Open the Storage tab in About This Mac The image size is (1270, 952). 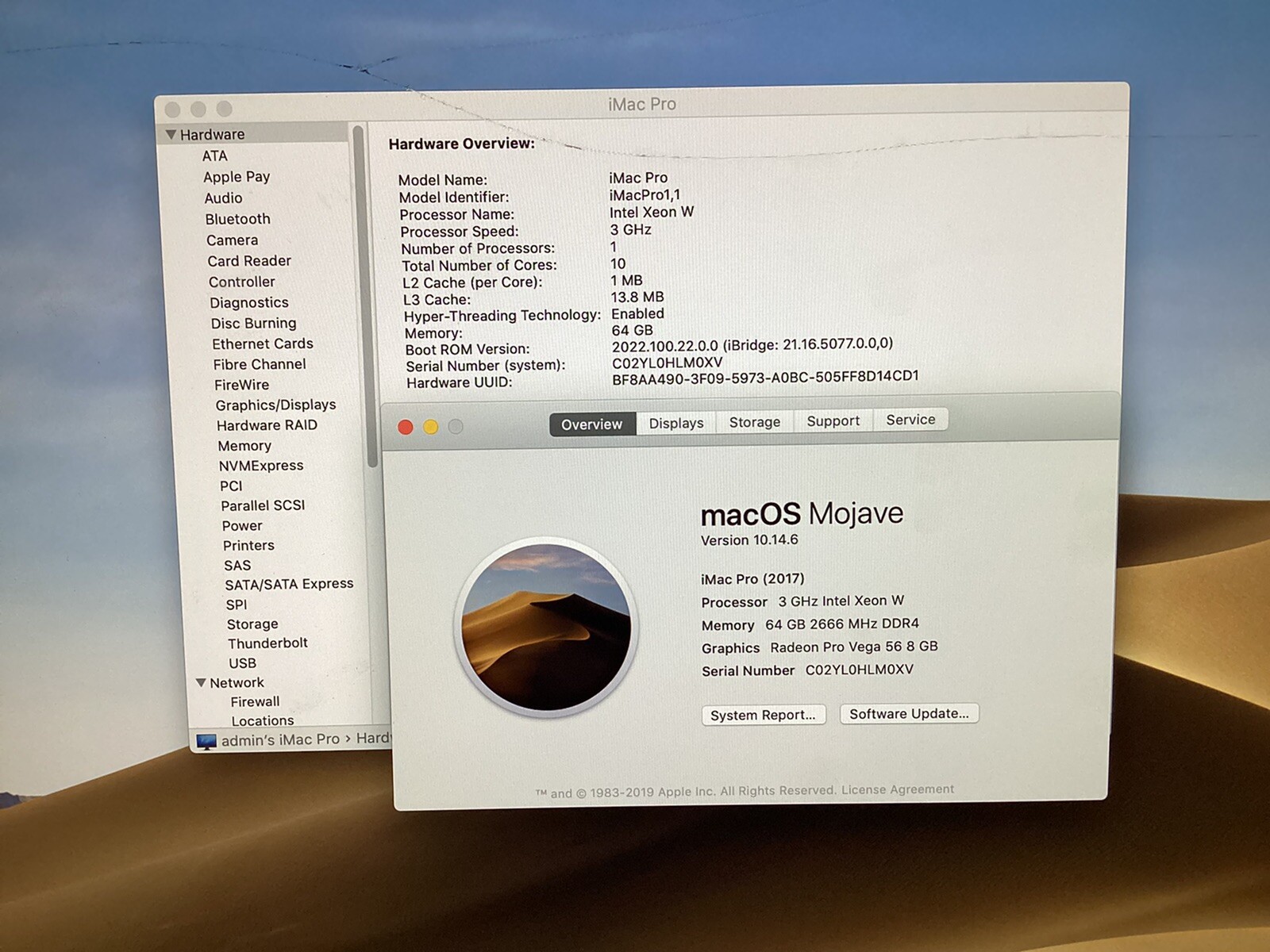(755, 422)
